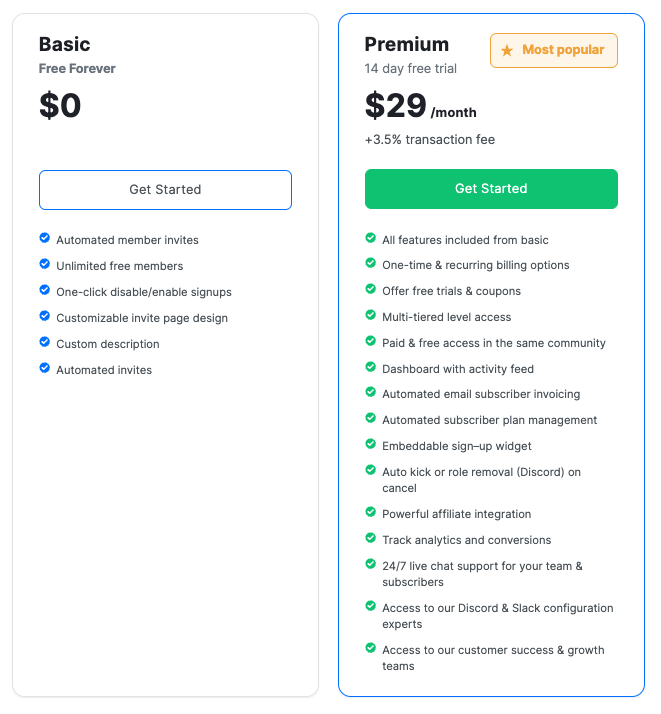Click check icon next to Customizable invite page design
This screenshot has width=661, height=714.
coord(44,316)
